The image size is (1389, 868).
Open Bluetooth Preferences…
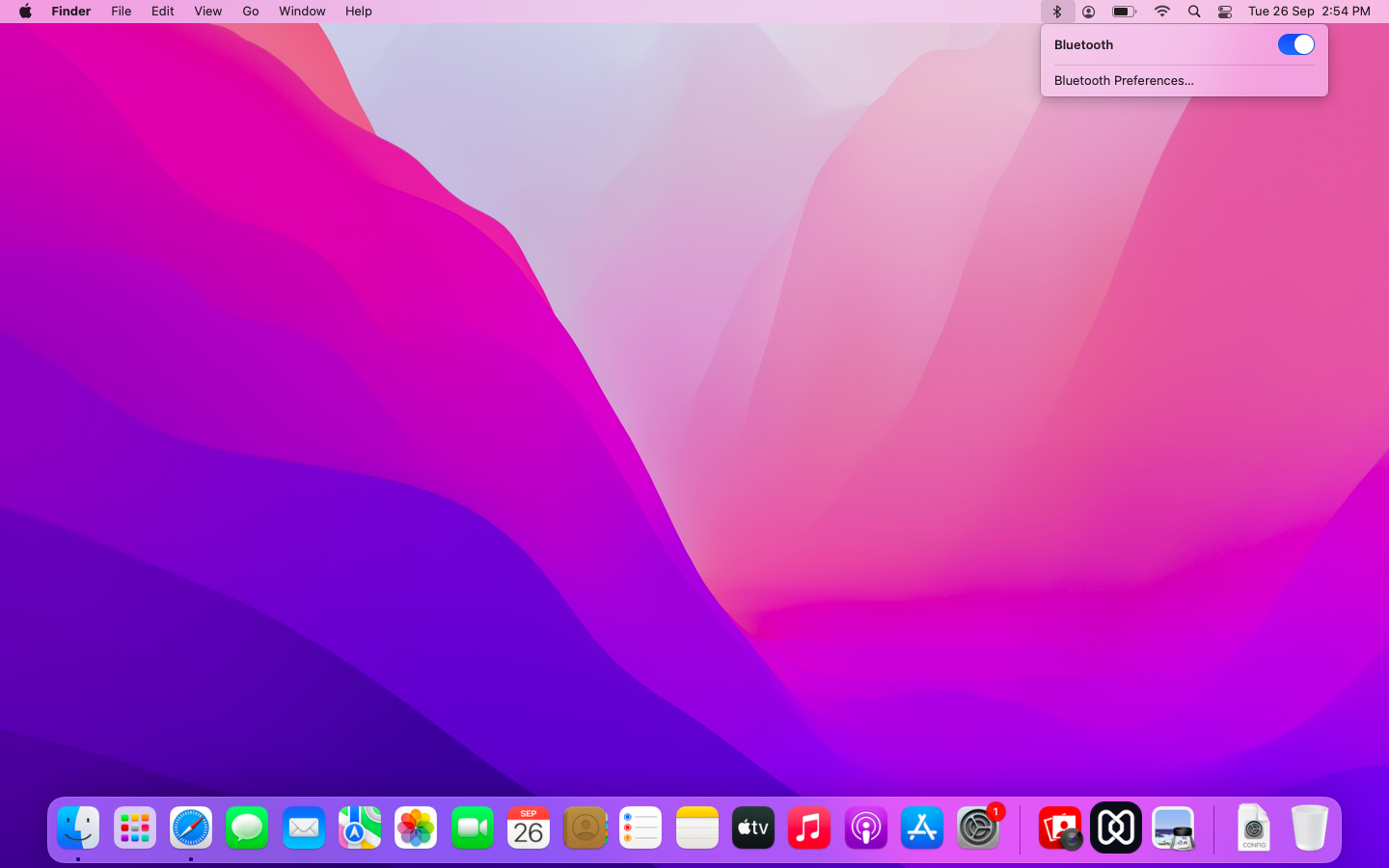[1124, 80]
